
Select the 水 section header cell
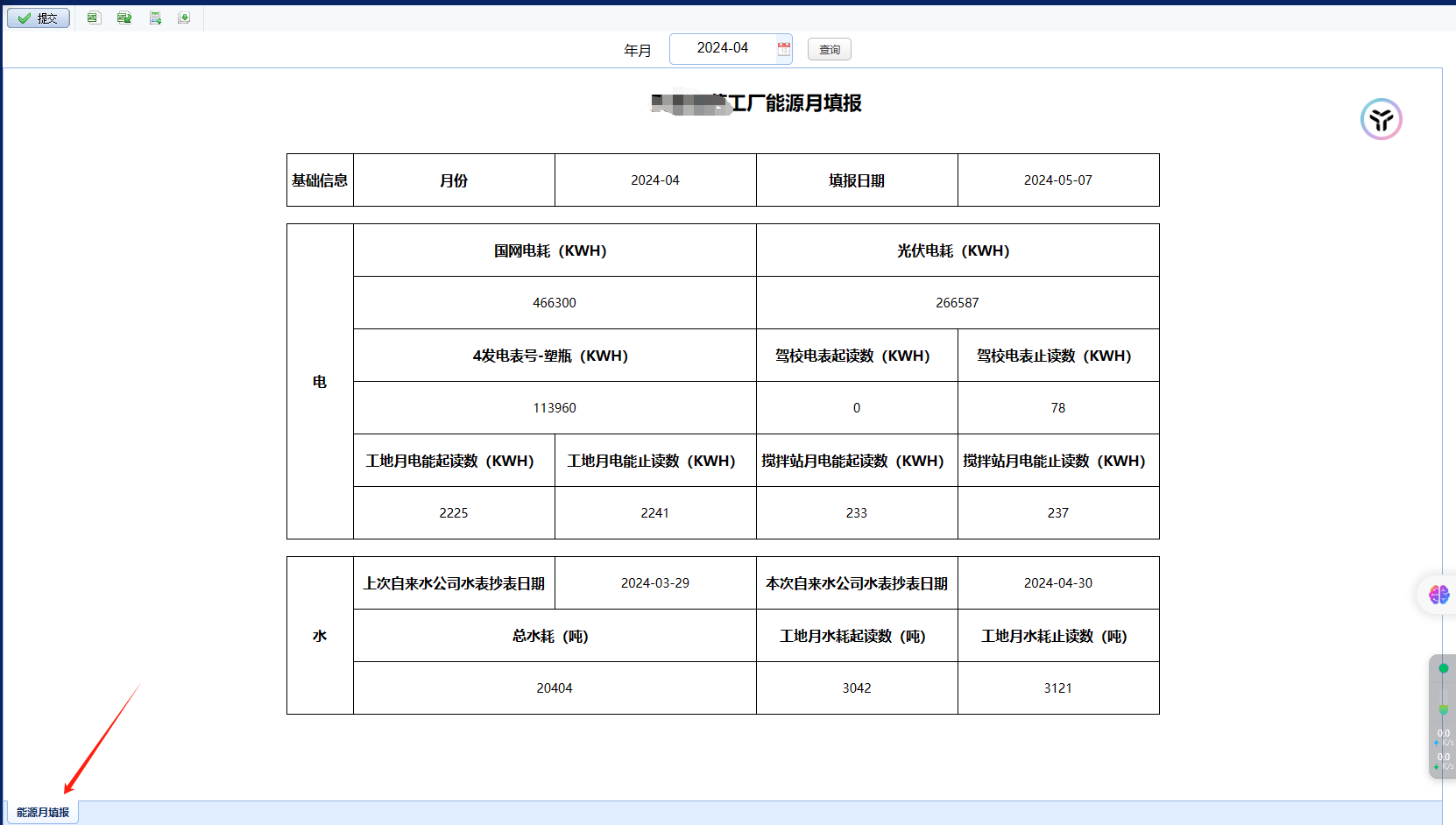(x=320, y=636)
